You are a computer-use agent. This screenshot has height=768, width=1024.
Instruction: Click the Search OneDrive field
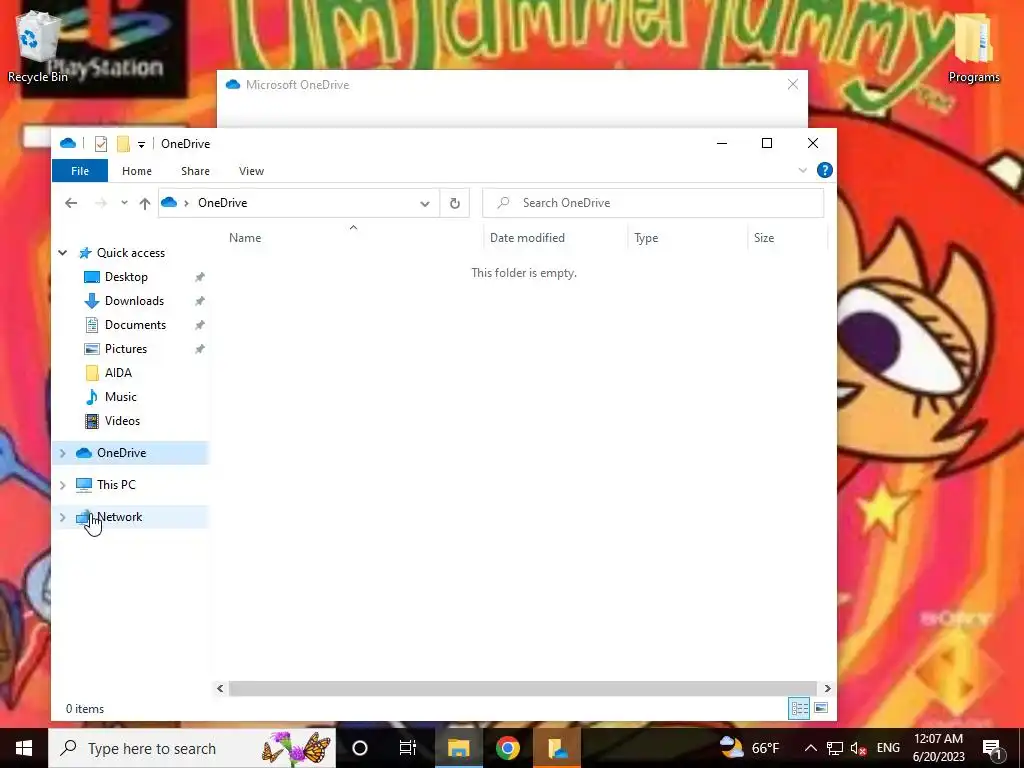[653, 203]
